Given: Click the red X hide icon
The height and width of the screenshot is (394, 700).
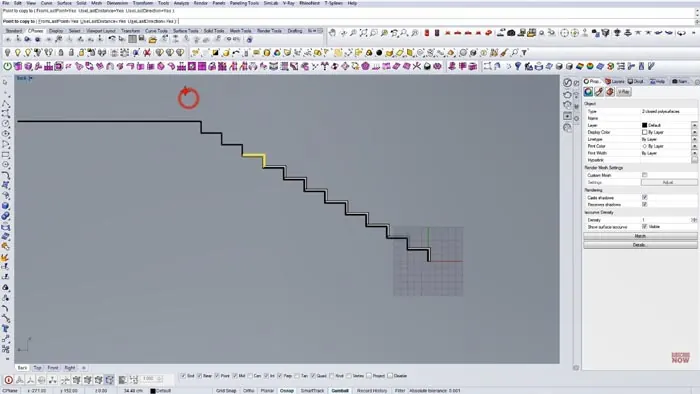Looking at the screenshot, I should [x=147, y=53].
